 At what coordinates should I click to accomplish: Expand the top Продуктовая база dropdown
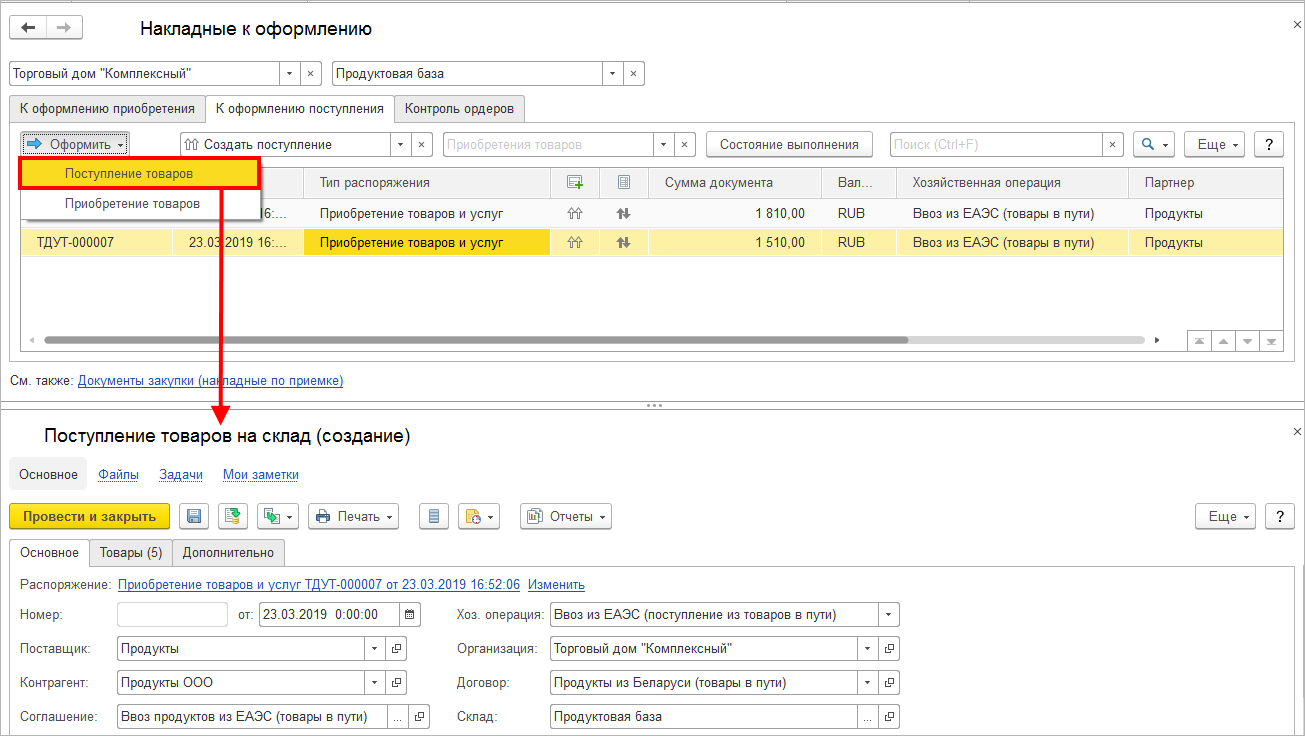click(x=612, y=73)
